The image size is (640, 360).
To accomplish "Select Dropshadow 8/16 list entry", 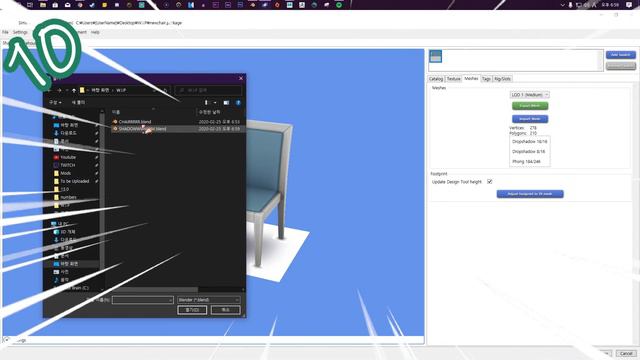I will [x=529, y=151].
